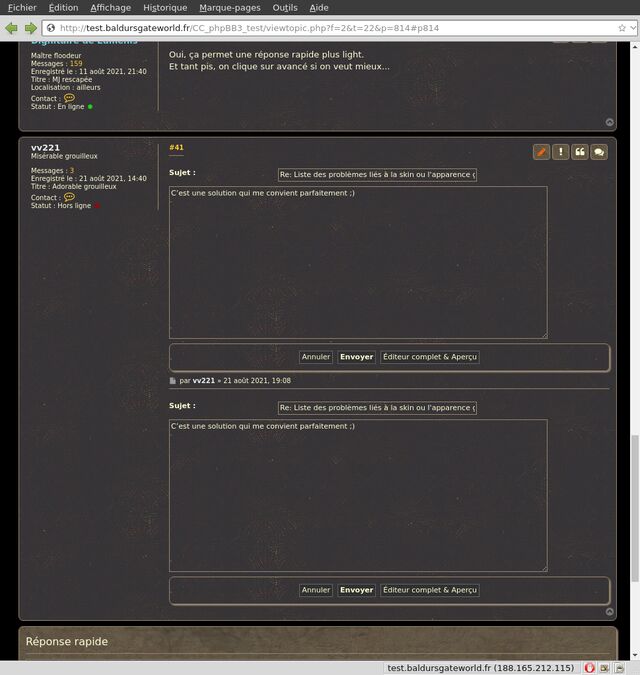The height and width of the screenshot is (675, 640).
Task: Open the Marque-pages menu
Action: click(x=229, y=7)
